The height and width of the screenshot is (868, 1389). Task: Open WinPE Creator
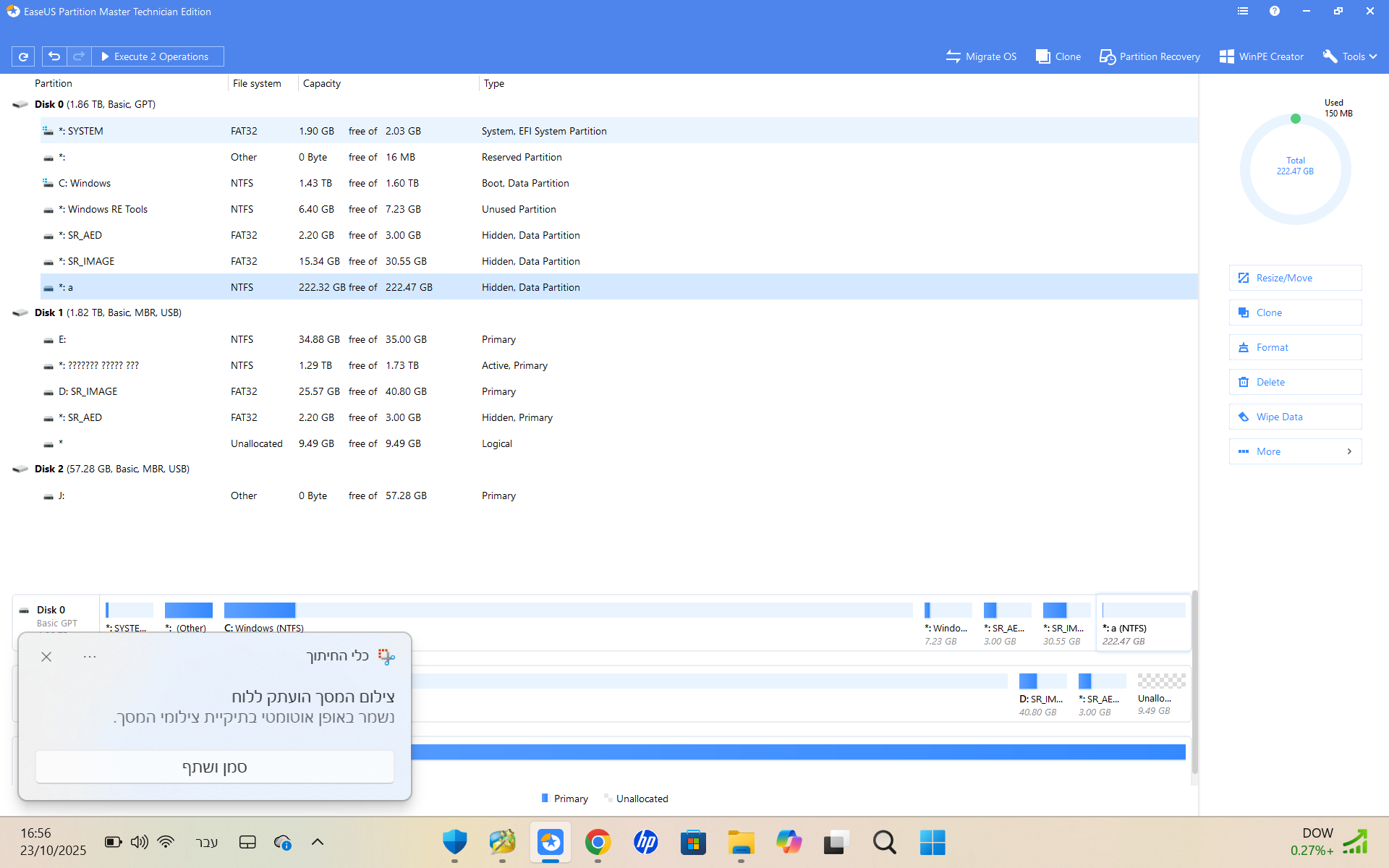[1261, 56]
